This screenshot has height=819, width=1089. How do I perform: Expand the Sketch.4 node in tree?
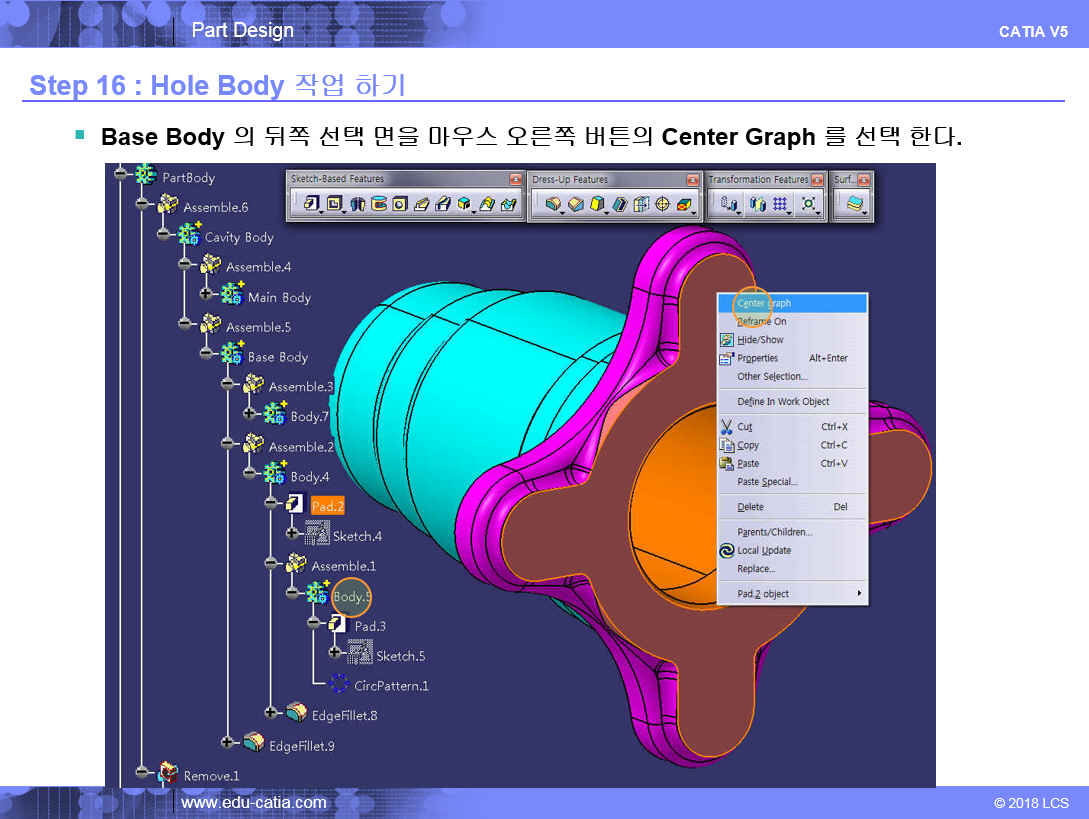point(293,534)
